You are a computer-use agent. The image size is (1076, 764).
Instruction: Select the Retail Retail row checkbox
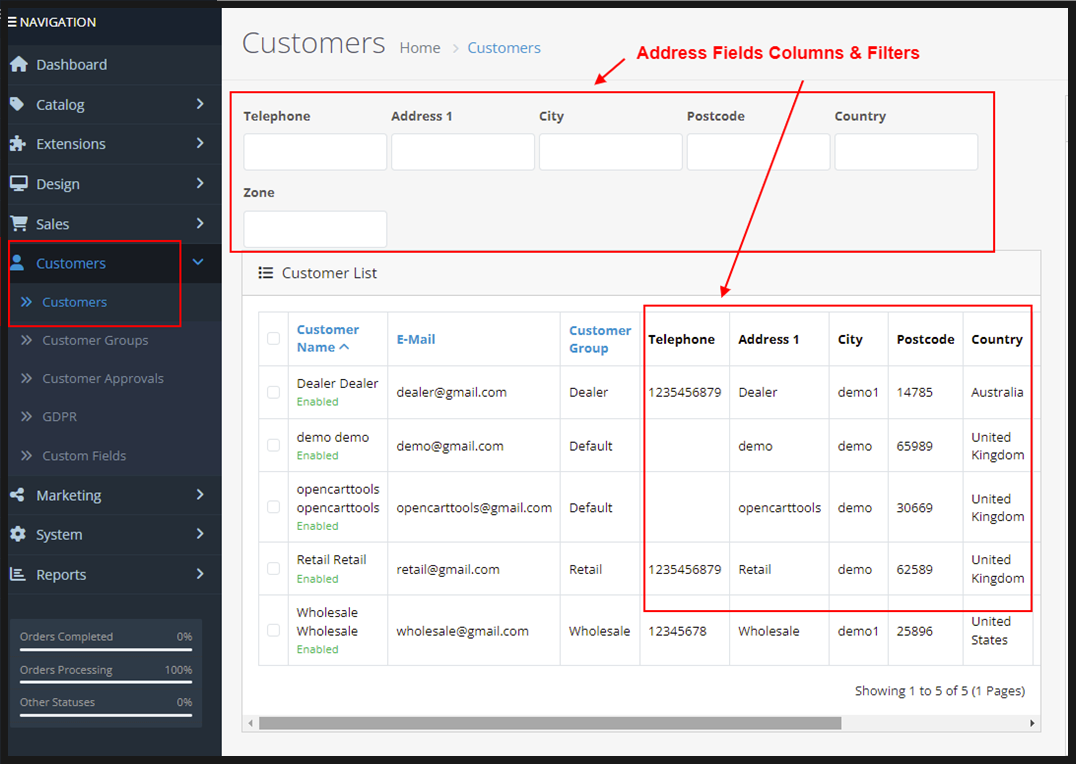coord(274,569)
